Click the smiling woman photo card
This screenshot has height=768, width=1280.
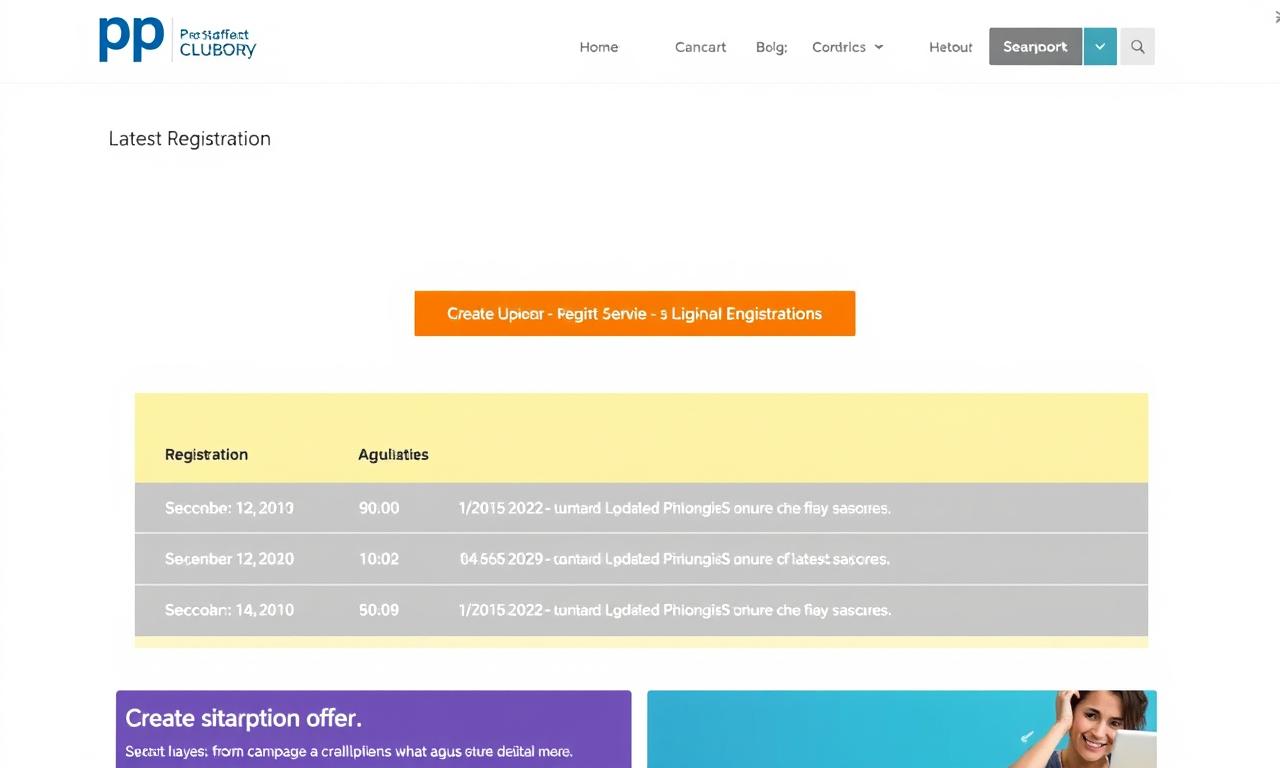coord(902,729)
